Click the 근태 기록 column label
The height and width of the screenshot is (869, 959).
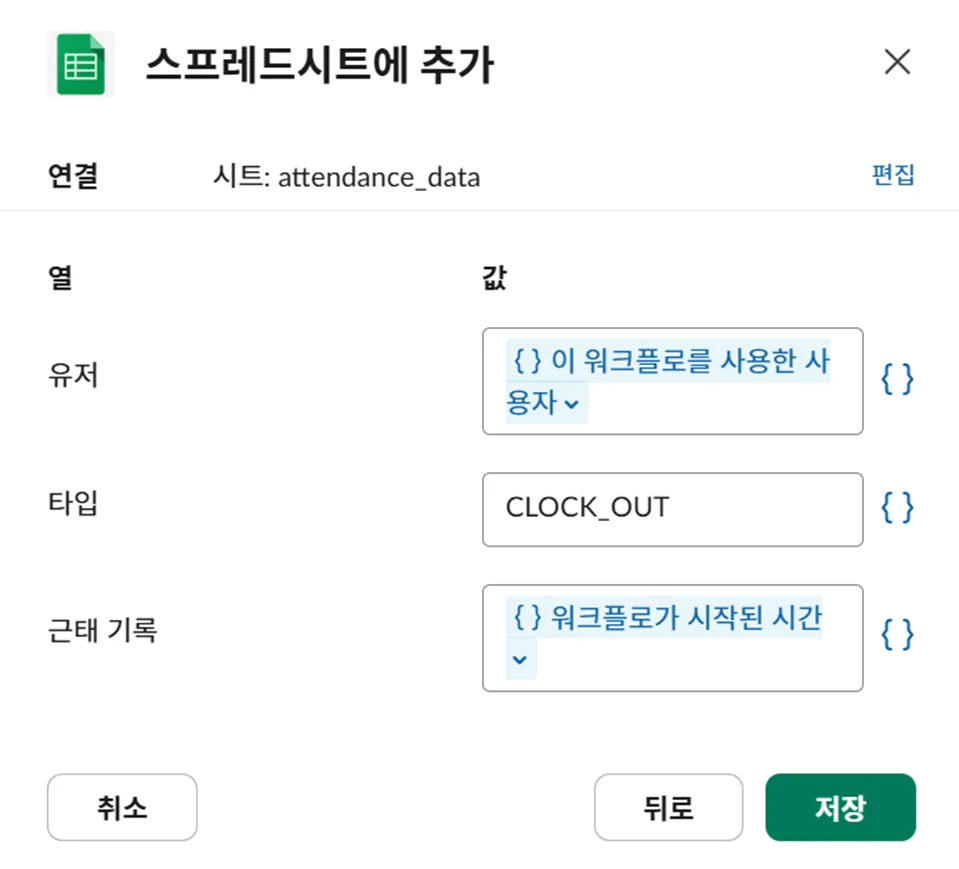click(x=103, y=630)
